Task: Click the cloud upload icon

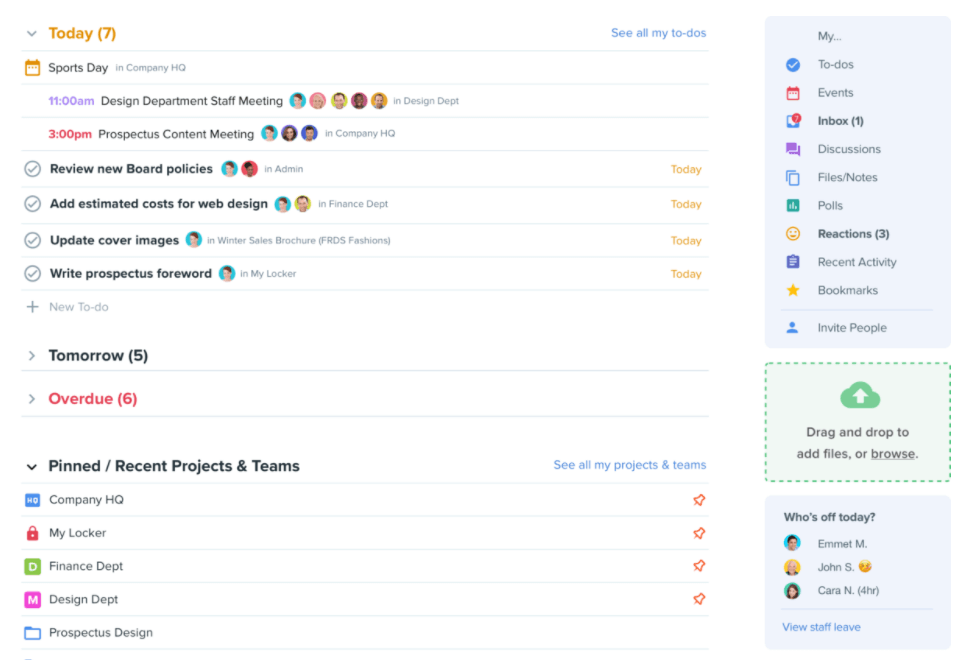Action: [x=859, y=396]
